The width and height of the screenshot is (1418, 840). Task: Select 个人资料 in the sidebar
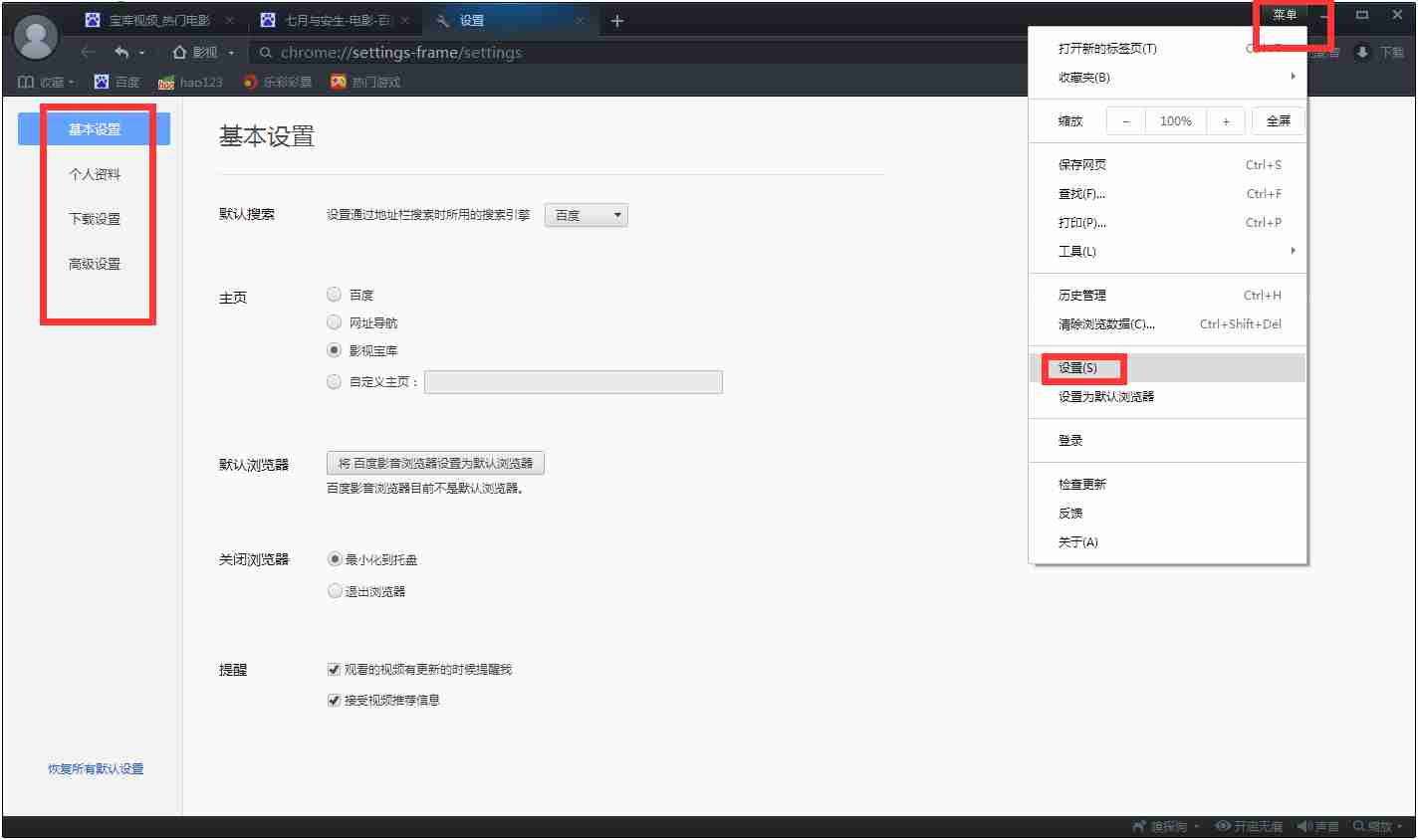(x=95, y=174)
